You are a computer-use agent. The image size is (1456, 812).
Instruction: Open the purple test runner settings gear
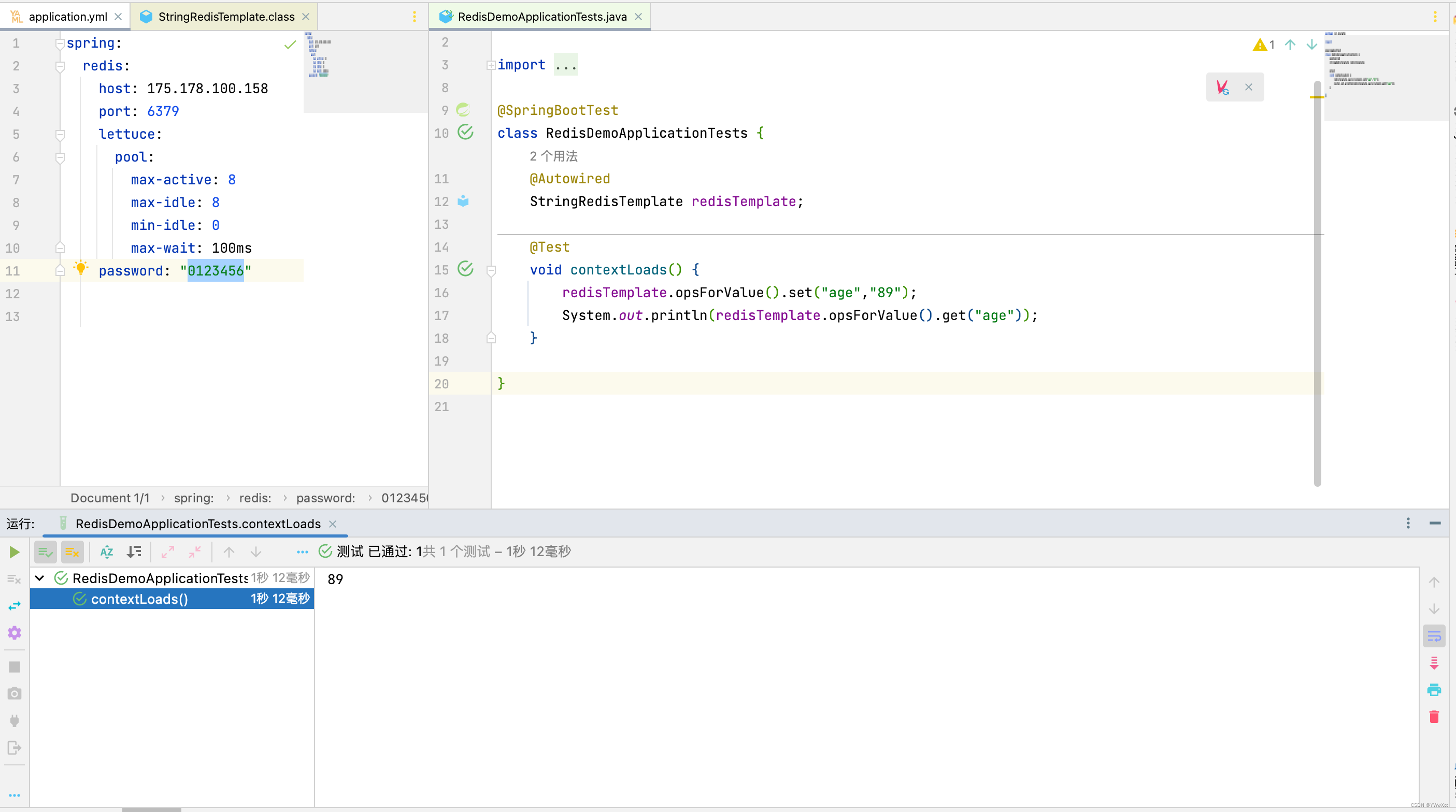coord(14,633)
